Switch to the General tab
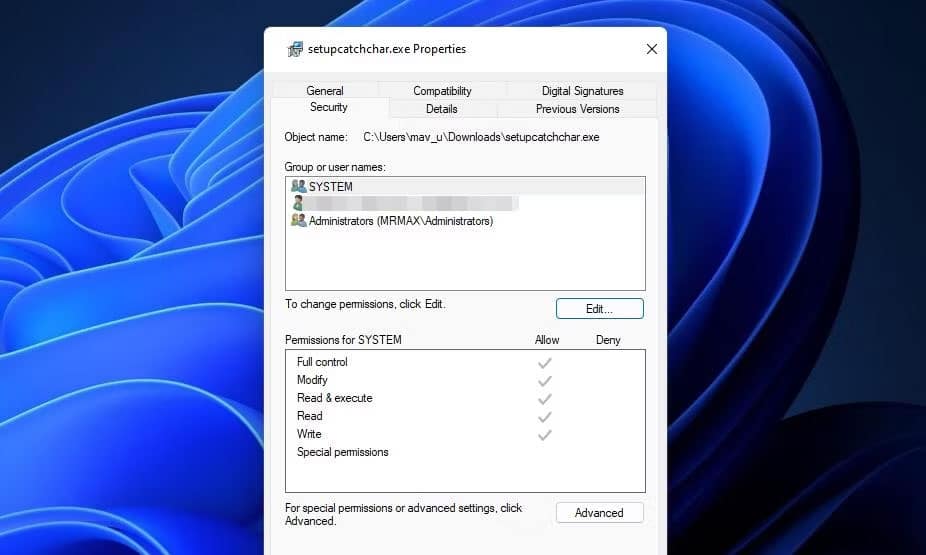This screenshot has width=926, height=555. pos(325,90)
